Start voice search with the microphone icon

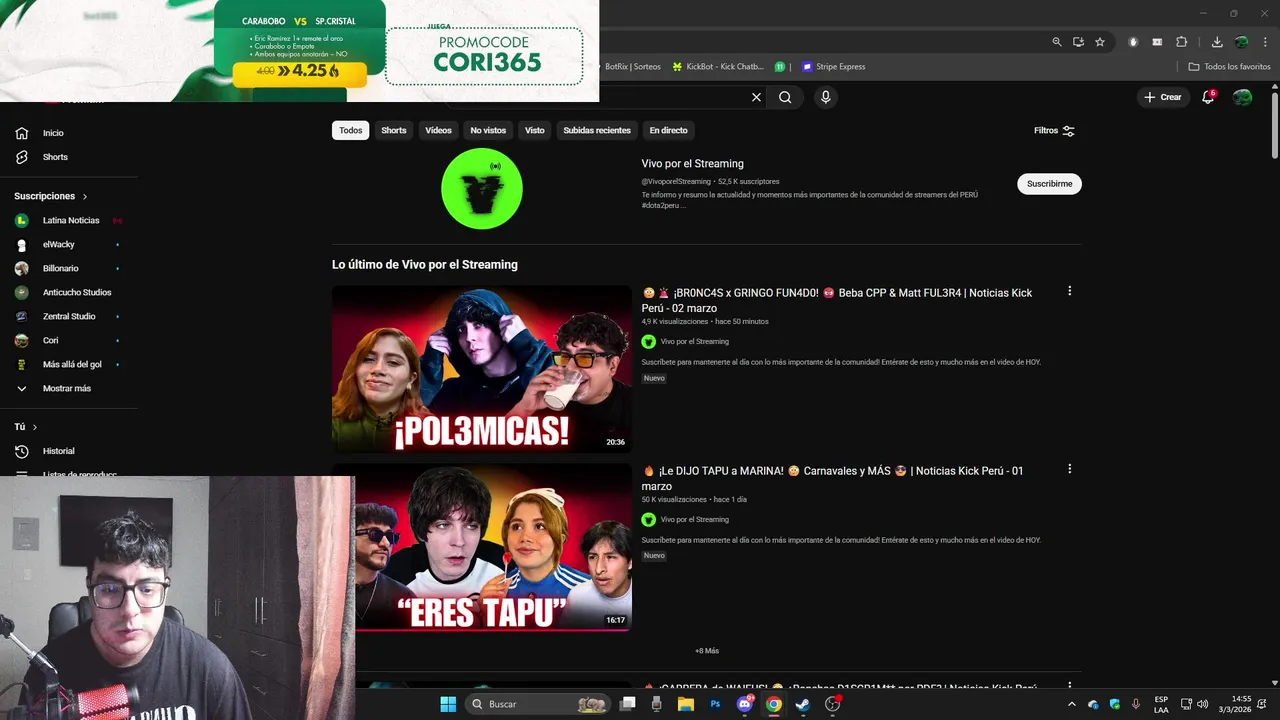[x=825, y=97]
